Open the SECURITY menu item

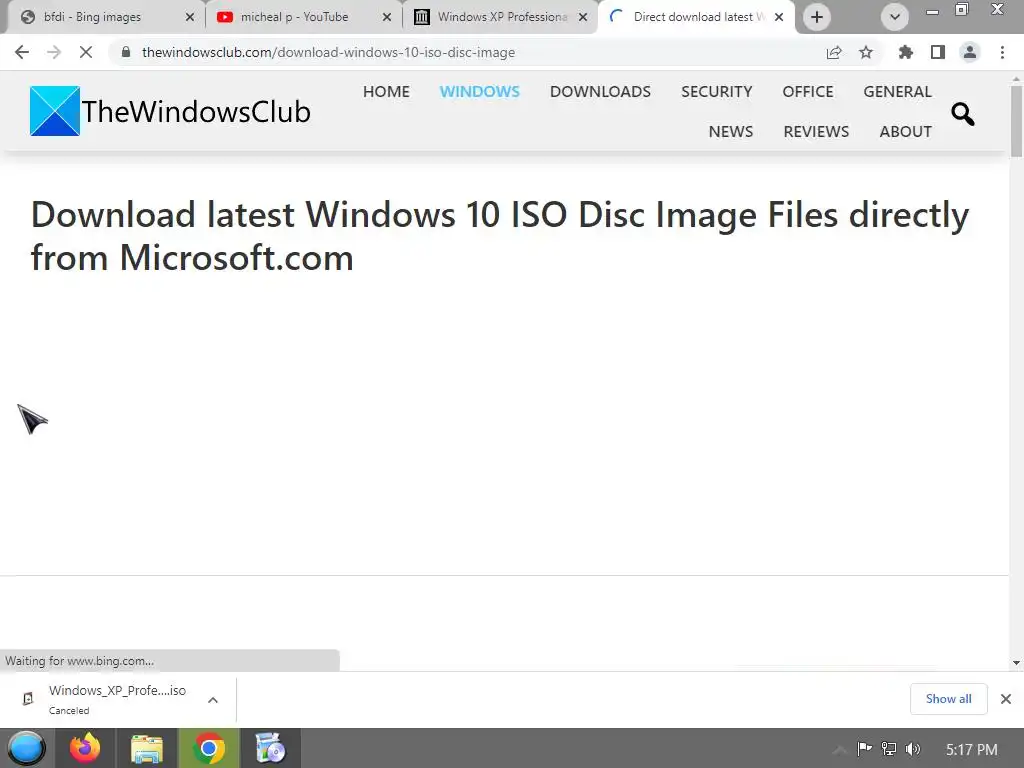click(x=716, y=91)
